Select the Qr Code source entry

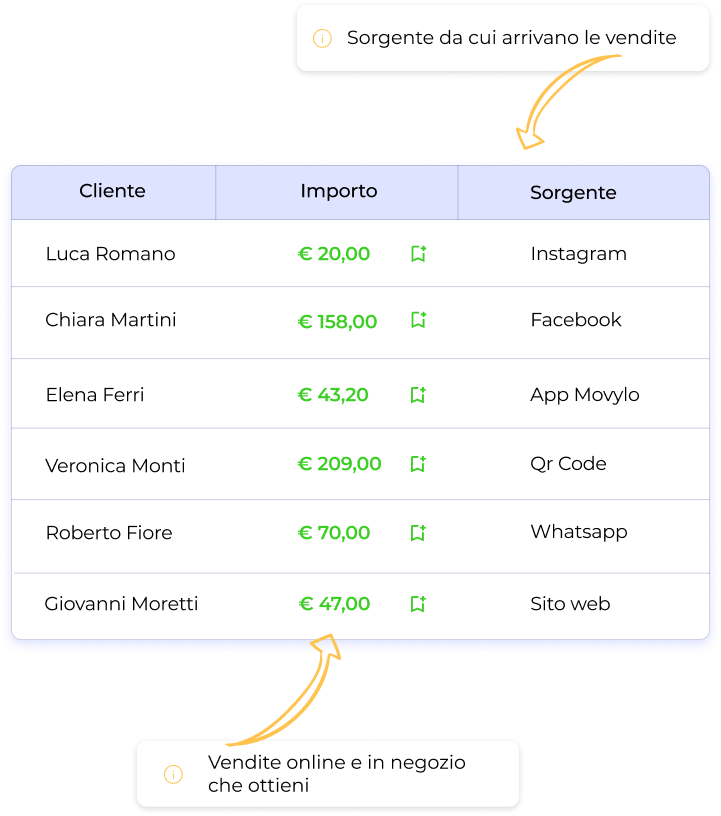pyautogui.click(x=568, y=464)
